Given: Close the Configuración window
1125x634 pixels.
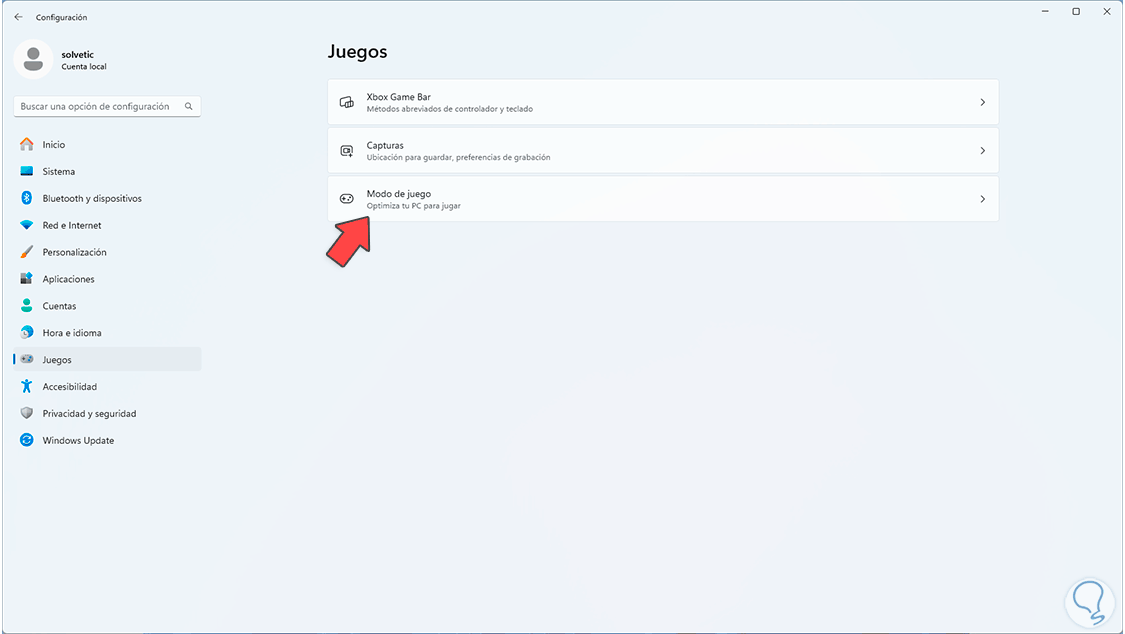Looking at the screenshot, I should click(1107, 11).
